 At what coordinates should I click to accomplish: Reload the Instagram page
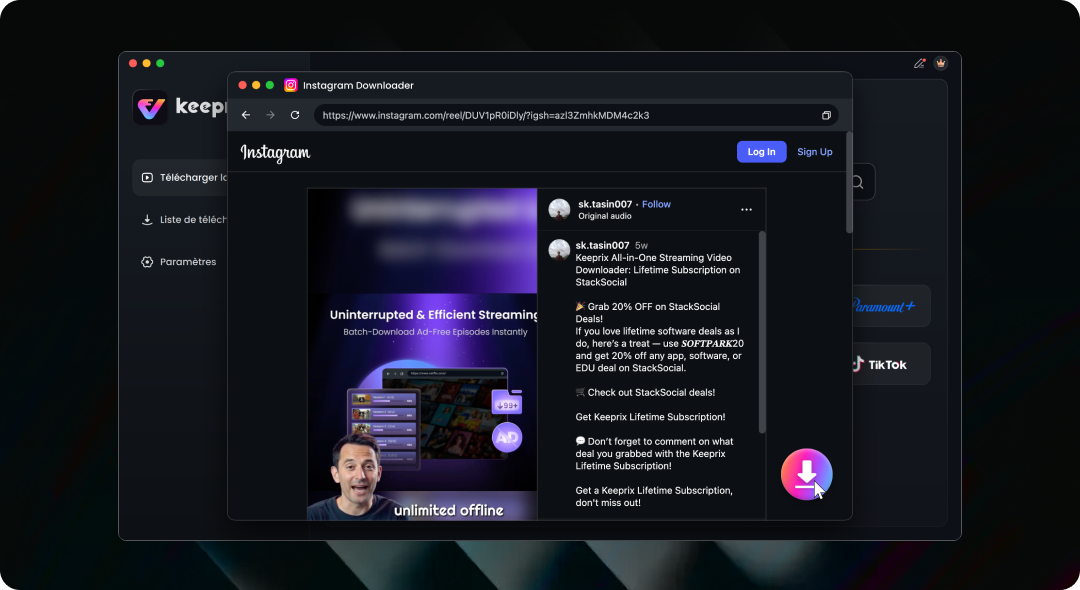(x=295, y=115)
